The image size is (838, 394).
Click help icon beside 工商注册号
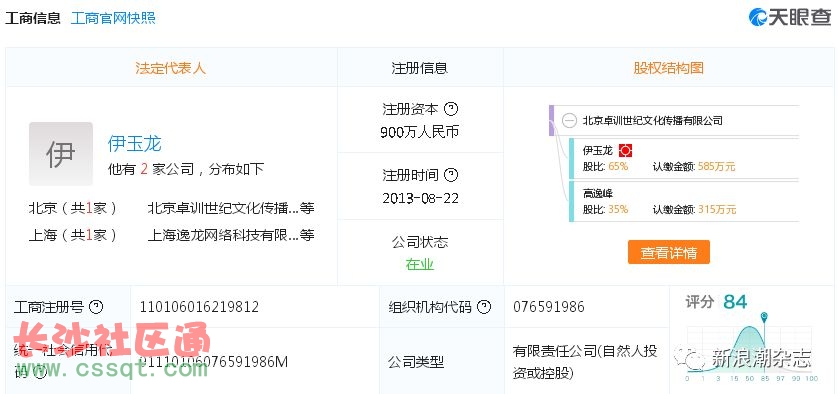[x=96, y=307]
